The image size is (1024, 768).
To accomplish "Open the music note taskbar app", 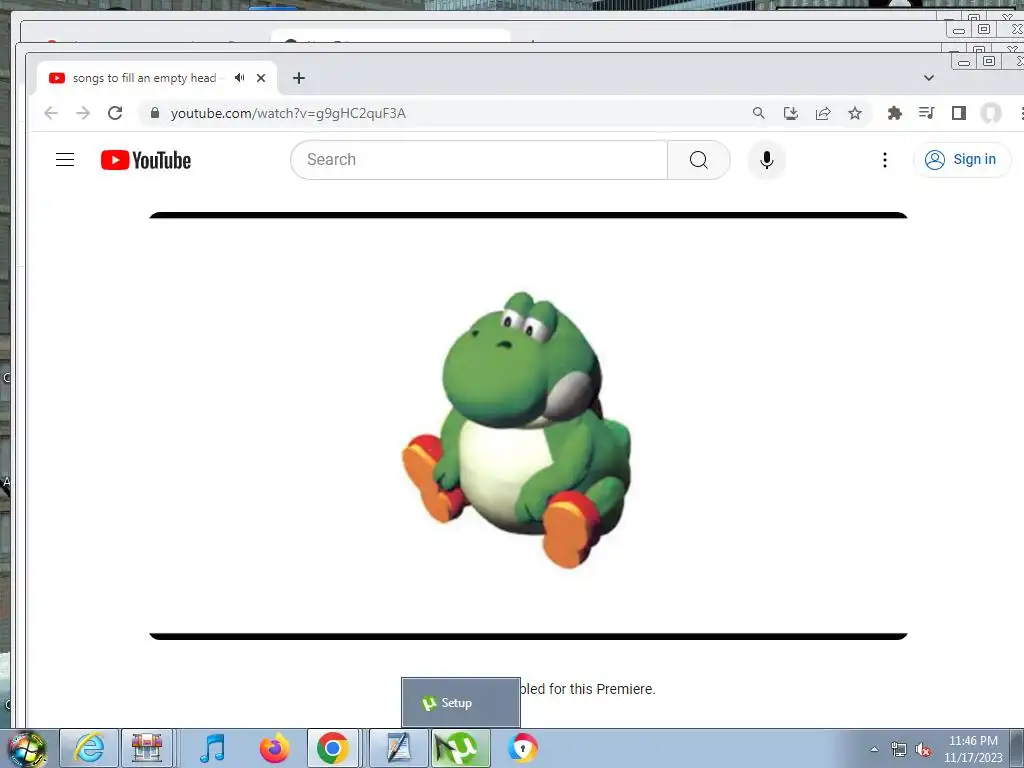I will pyautogui.click(x=212, y=748).
